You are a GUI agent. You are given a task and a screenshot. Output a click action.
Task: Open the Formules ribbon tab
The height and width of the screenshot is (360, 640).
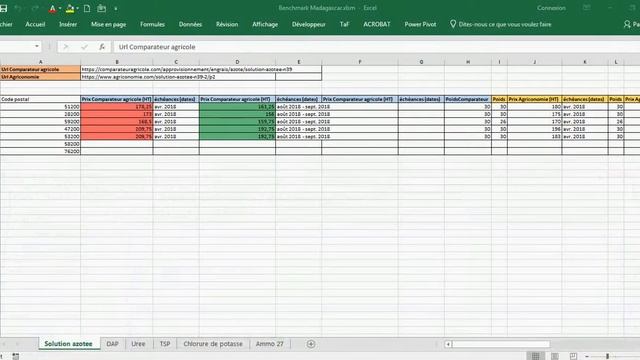(x=152, y=24)
